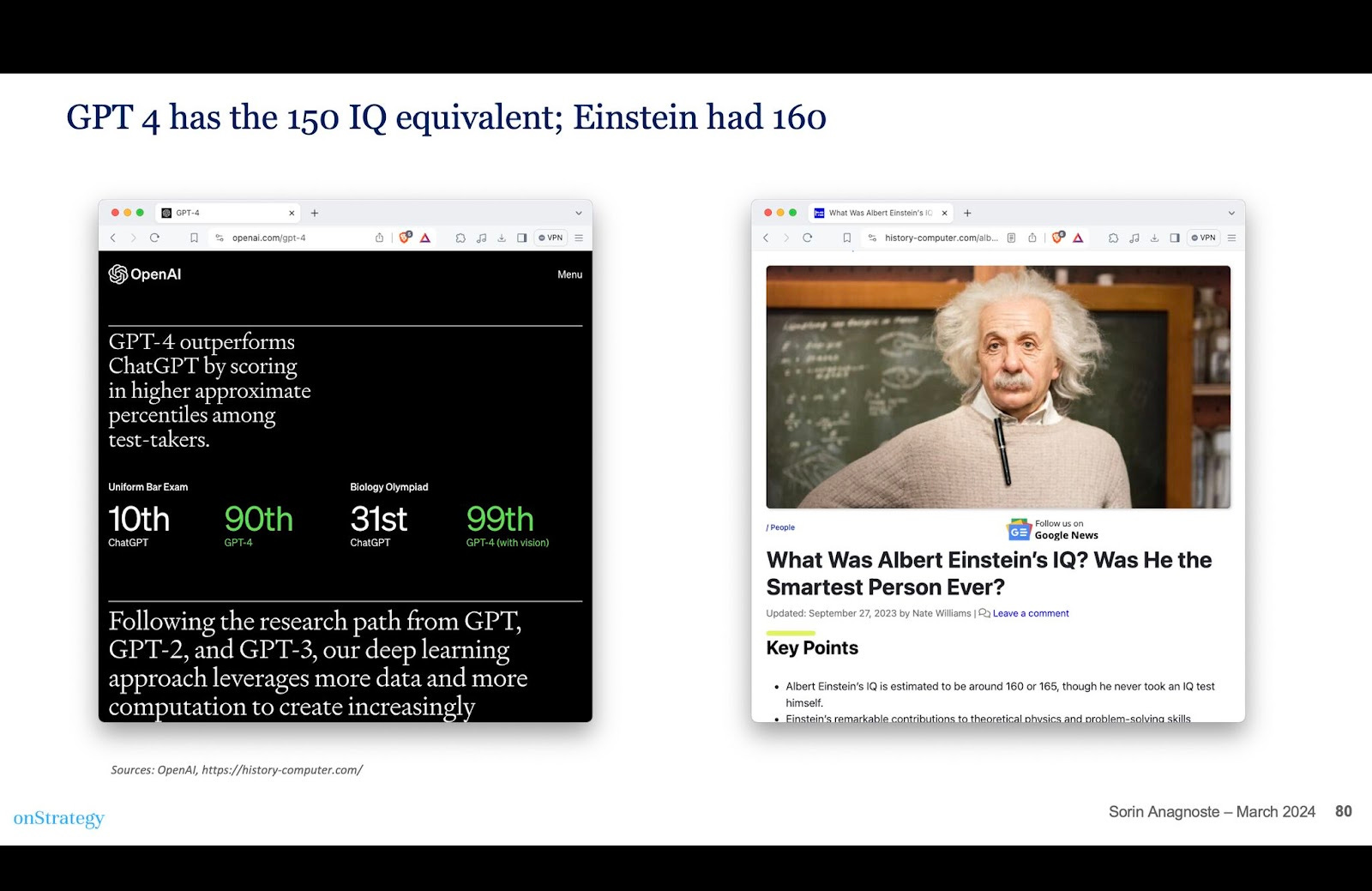Click the share icon in the OpenAI window

379,238
